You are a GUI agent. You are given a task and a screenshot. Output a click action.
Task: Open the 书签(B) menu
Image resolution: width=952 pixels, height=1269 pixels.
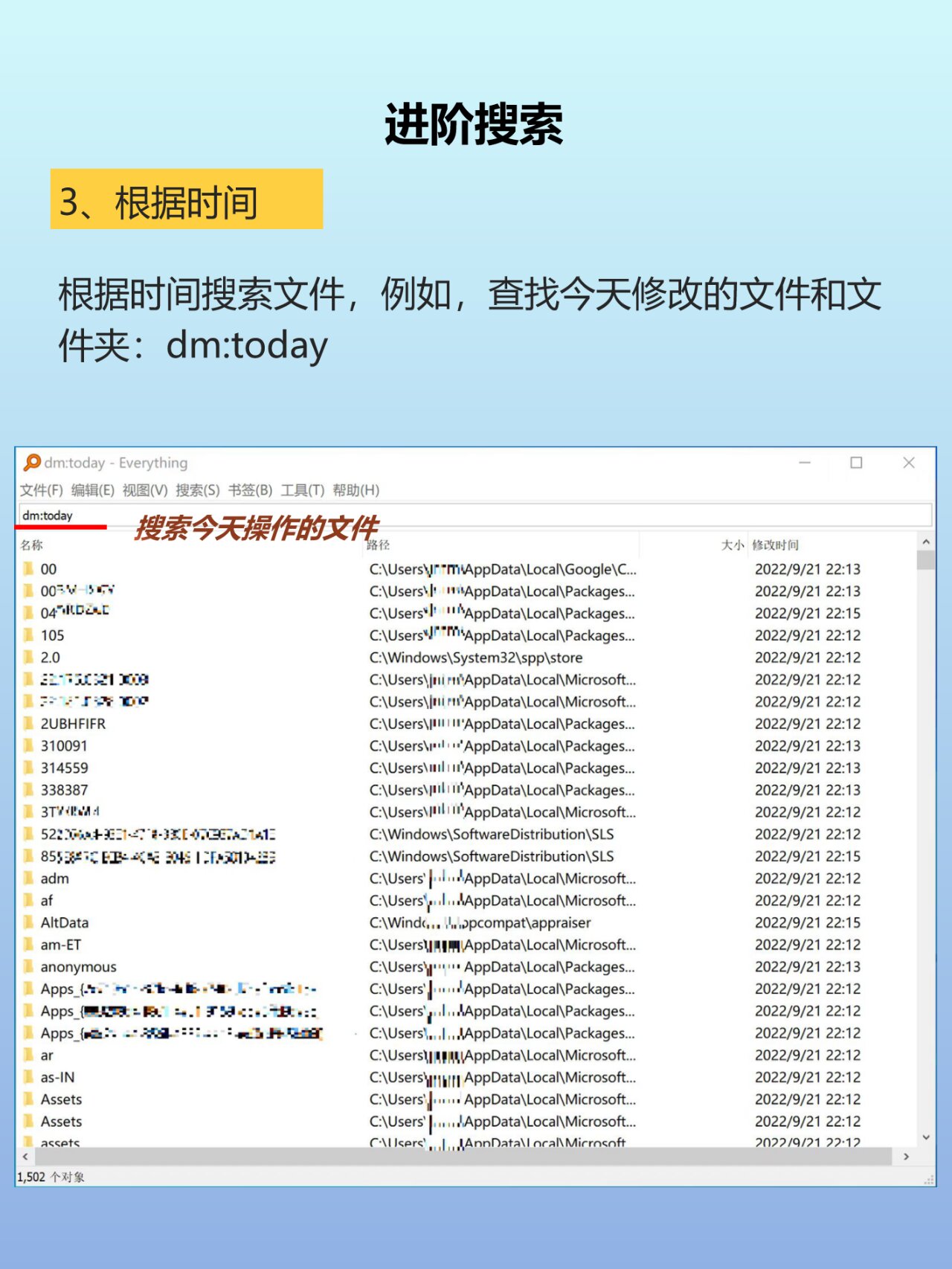(x=251, y=490)
